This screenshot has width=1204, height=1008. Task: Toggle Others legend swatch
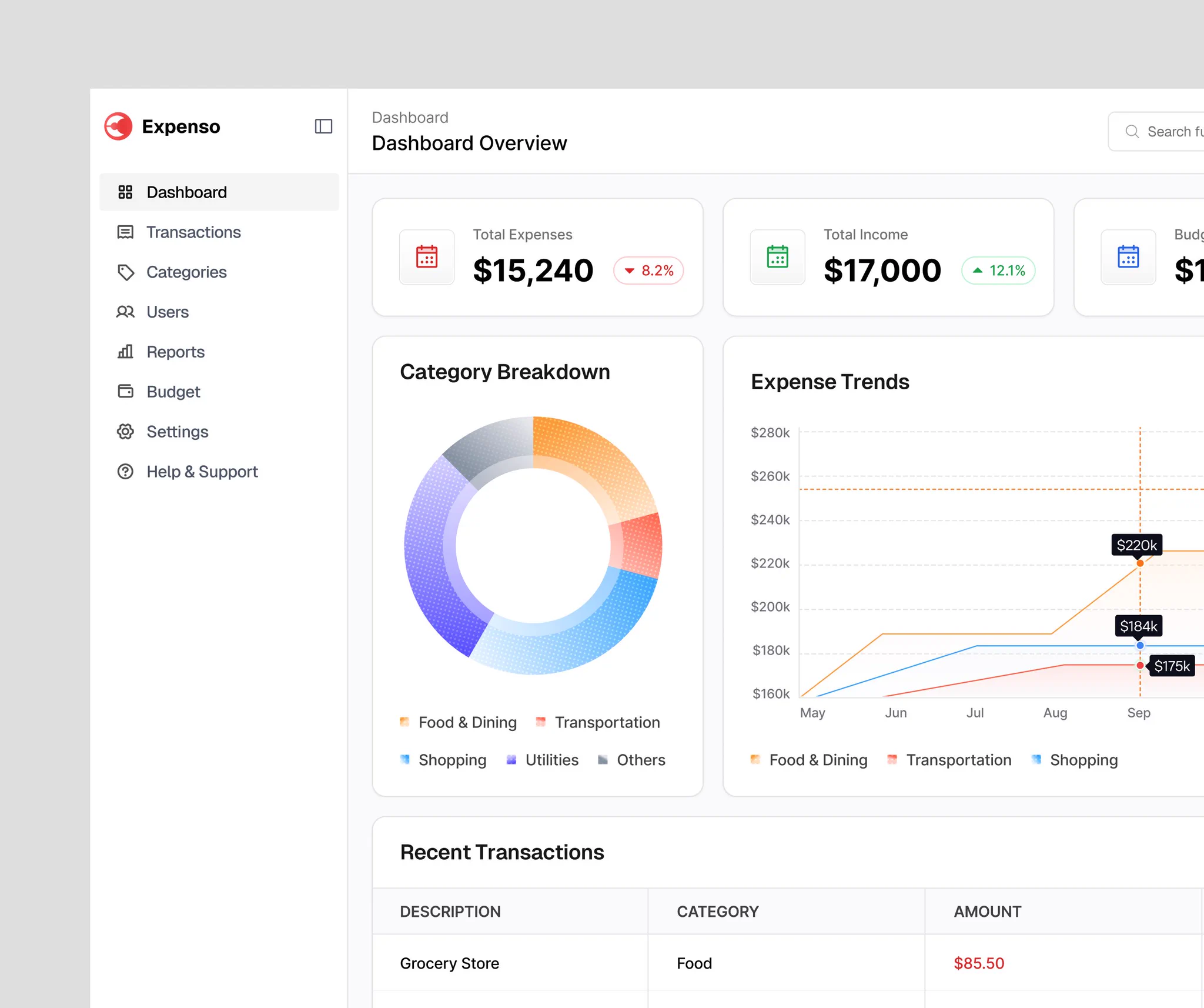coord(603,760)
